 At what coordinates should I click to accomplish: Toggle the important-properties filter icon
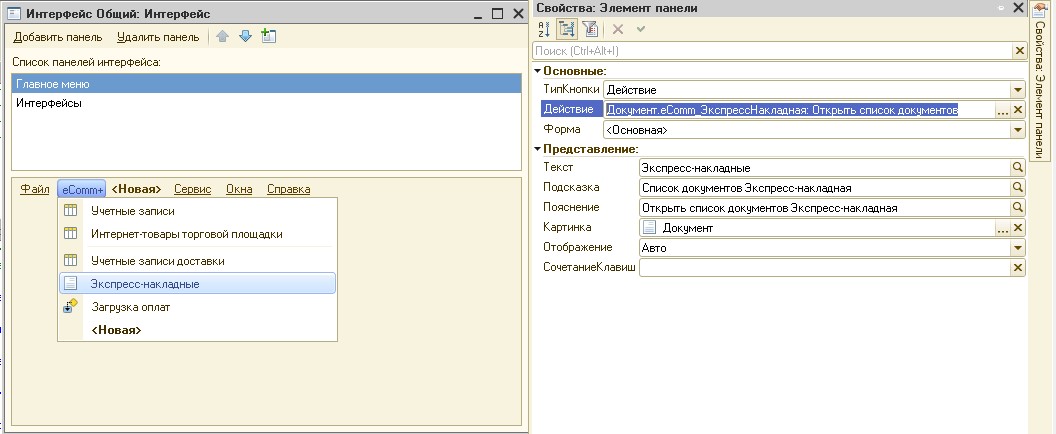point(588,30)
